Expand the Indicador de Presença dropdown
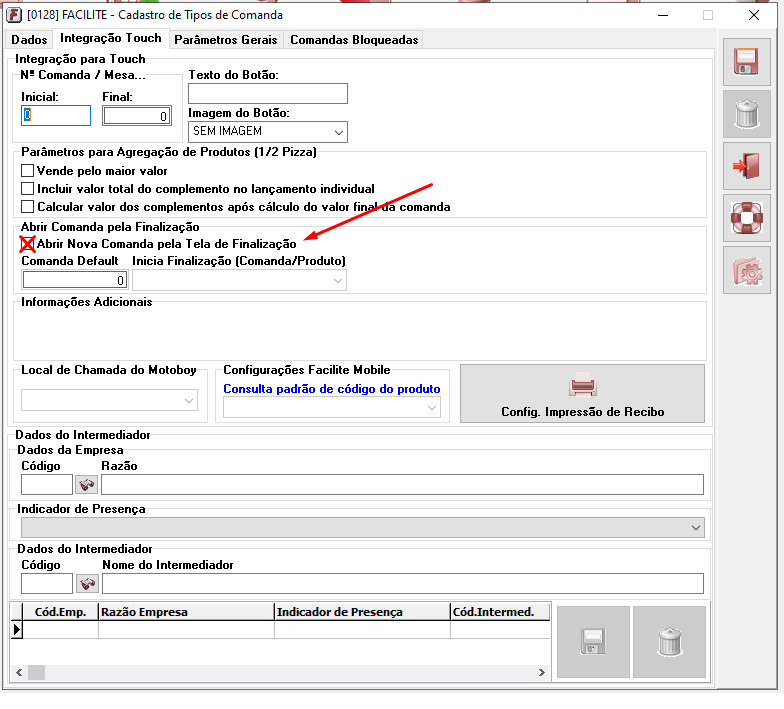 pos(696,528)
